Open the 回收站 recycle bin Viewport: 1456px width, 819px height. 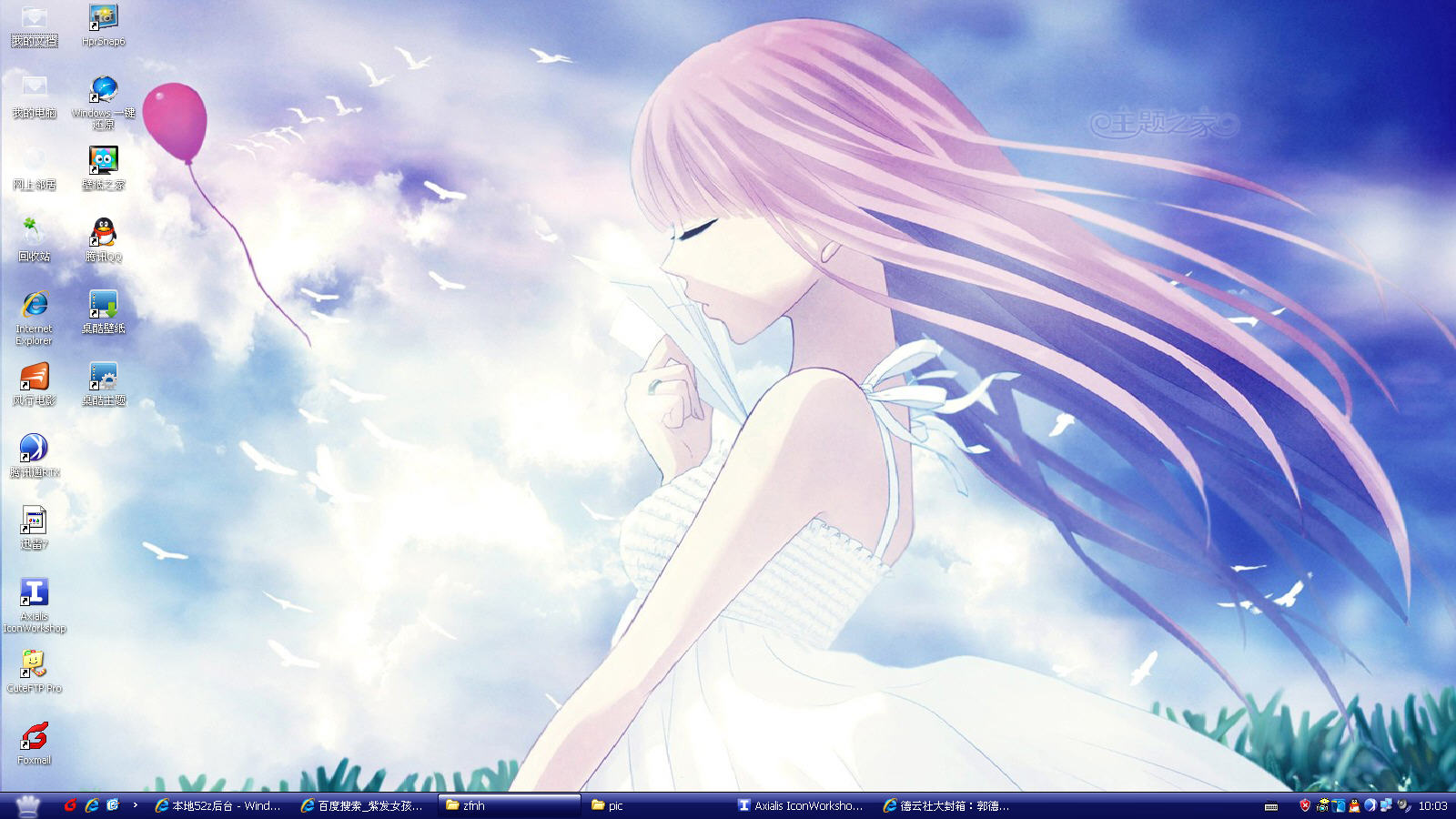click(34, 241)
